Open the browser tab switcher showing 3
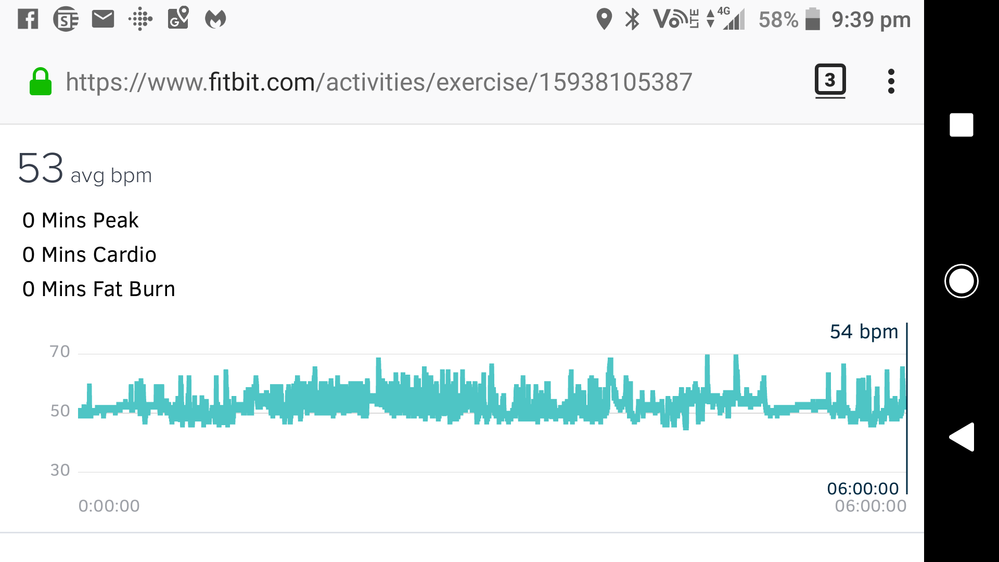 (830, 81)
